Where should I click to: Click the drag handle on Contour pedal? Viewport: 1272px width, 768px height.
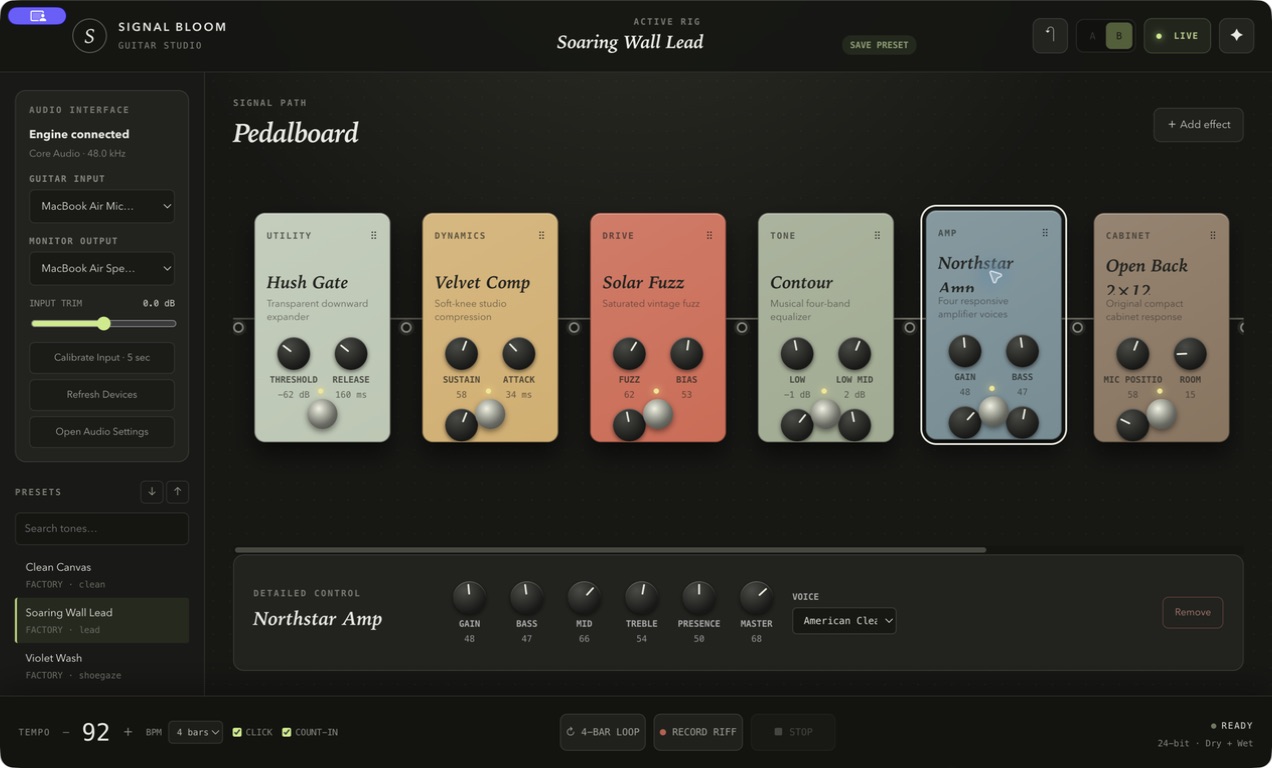[878, 236]
